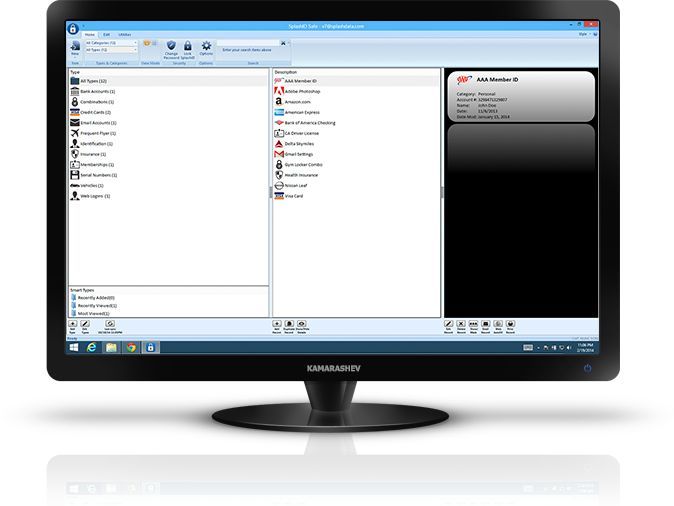Click the Edit Record pencil icon

click(x=448, y=325)
